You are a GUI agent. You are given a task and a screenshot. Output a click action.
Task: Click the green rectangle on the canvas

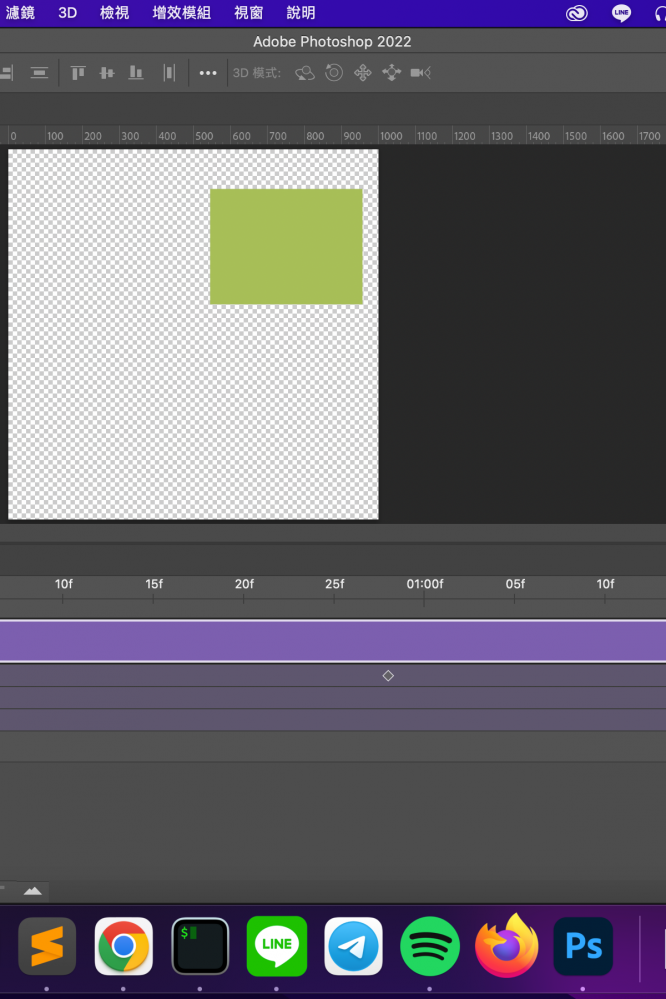[286, 246]
